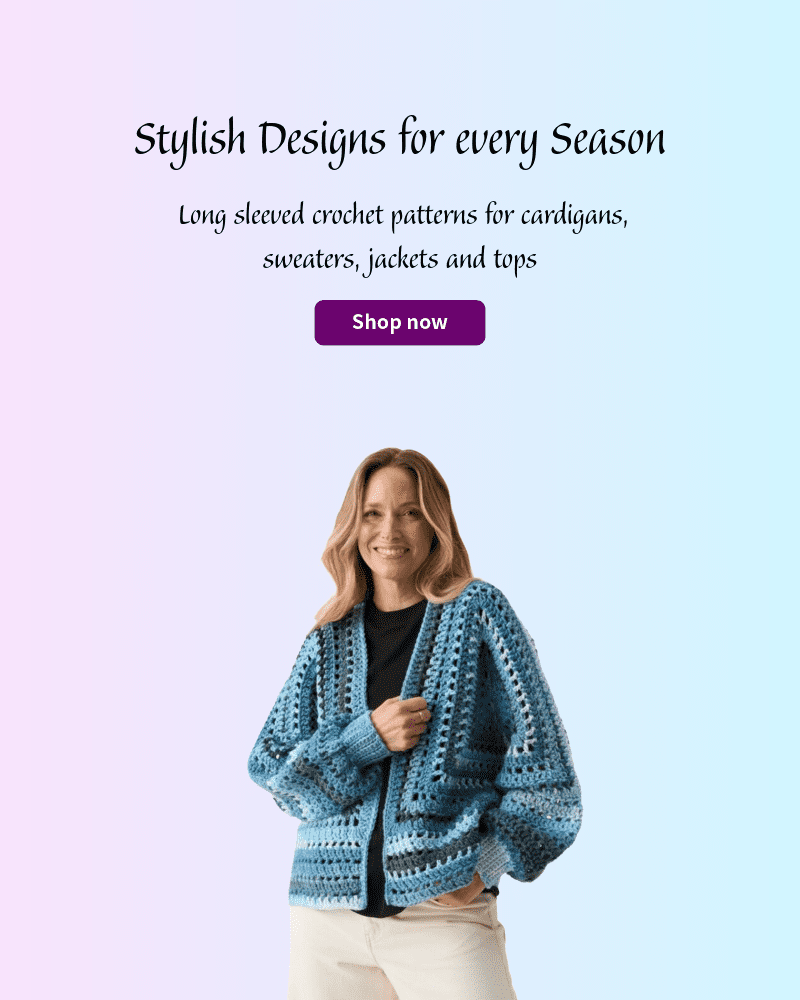Click the sweaters, jackets and tops text line

pos(399,260)
